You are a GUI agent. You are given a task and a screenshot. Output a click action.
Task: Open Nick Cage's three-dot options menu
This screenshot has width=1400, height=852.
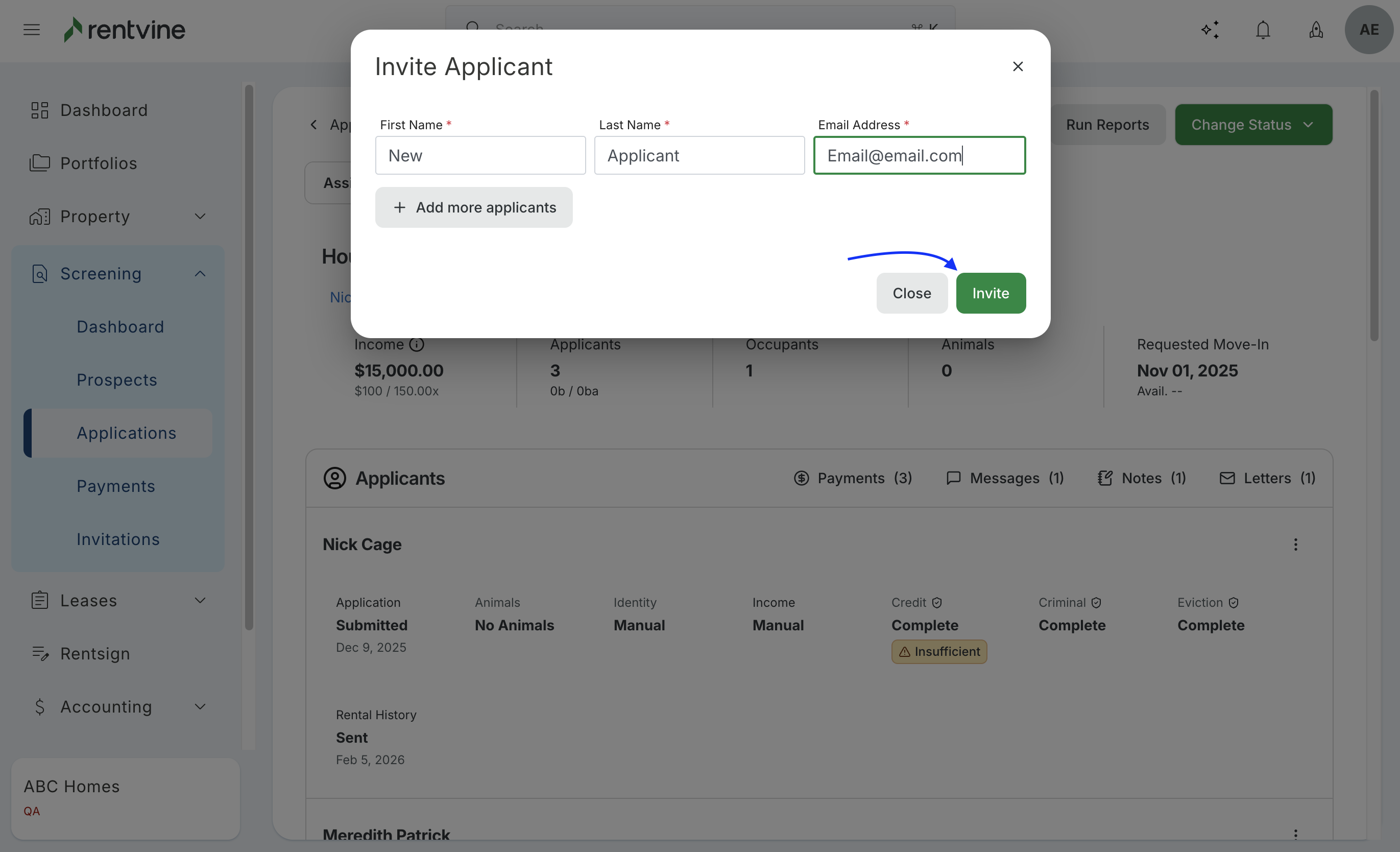(1295, 545)
